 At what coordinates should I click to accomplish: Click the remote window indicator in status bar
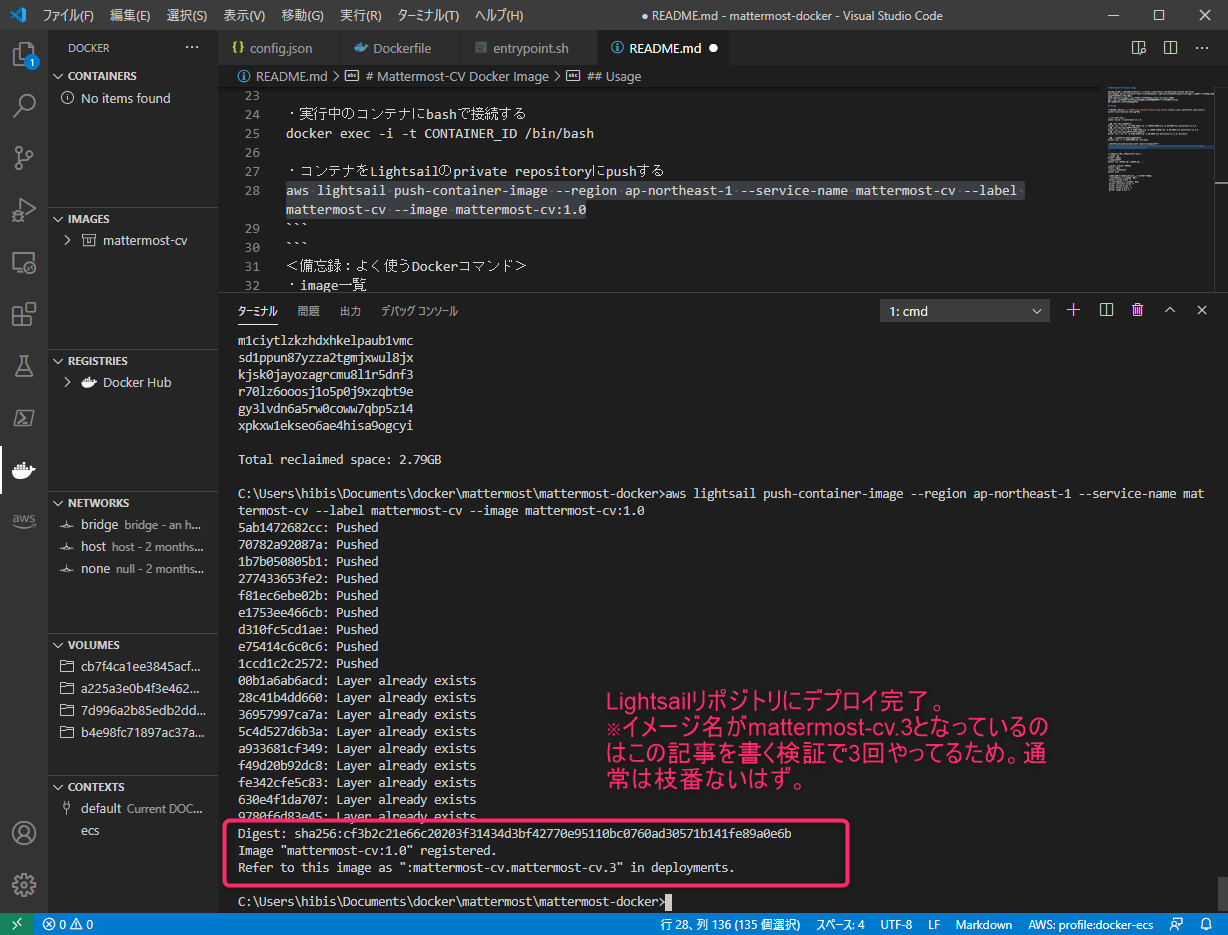point(16,924)
